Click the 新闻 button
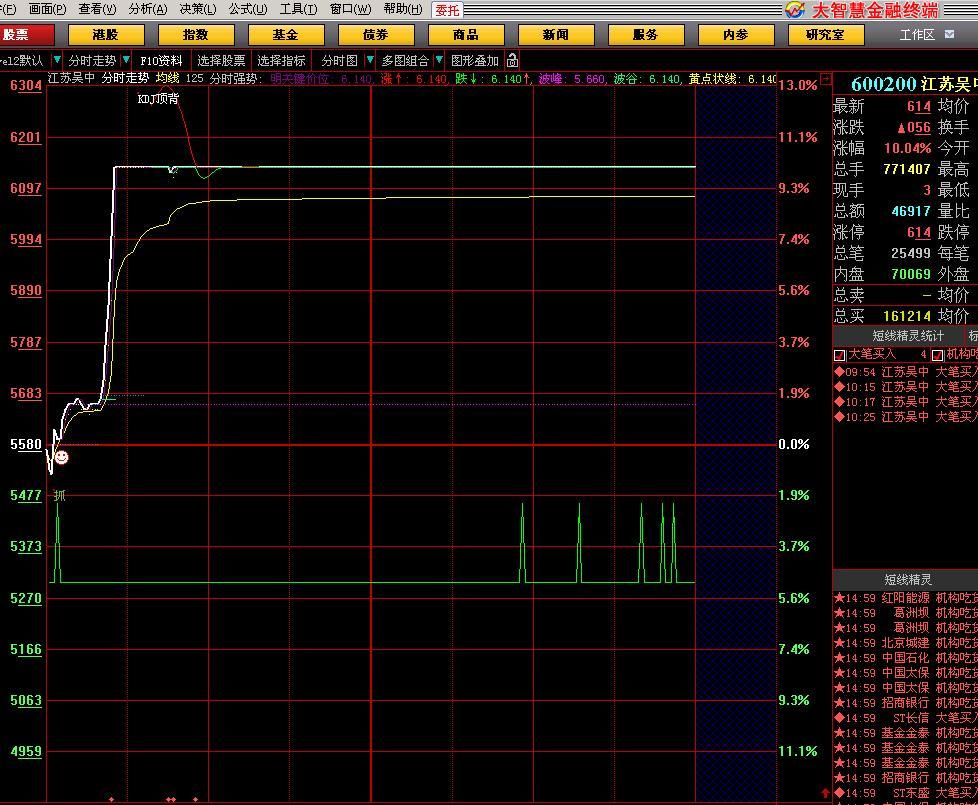The image size is (978, 805). [x=556, y=35]
